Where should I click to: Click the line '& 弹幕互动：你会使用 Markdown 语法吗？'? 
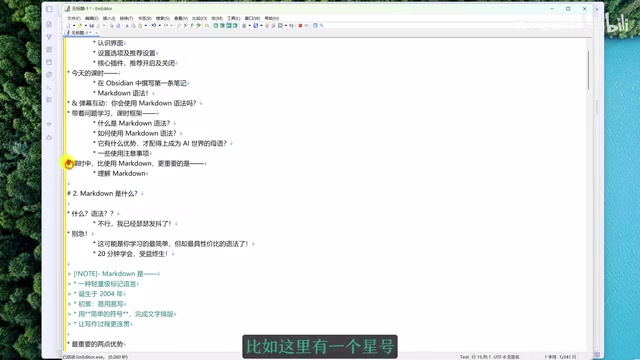click(134, 103)
